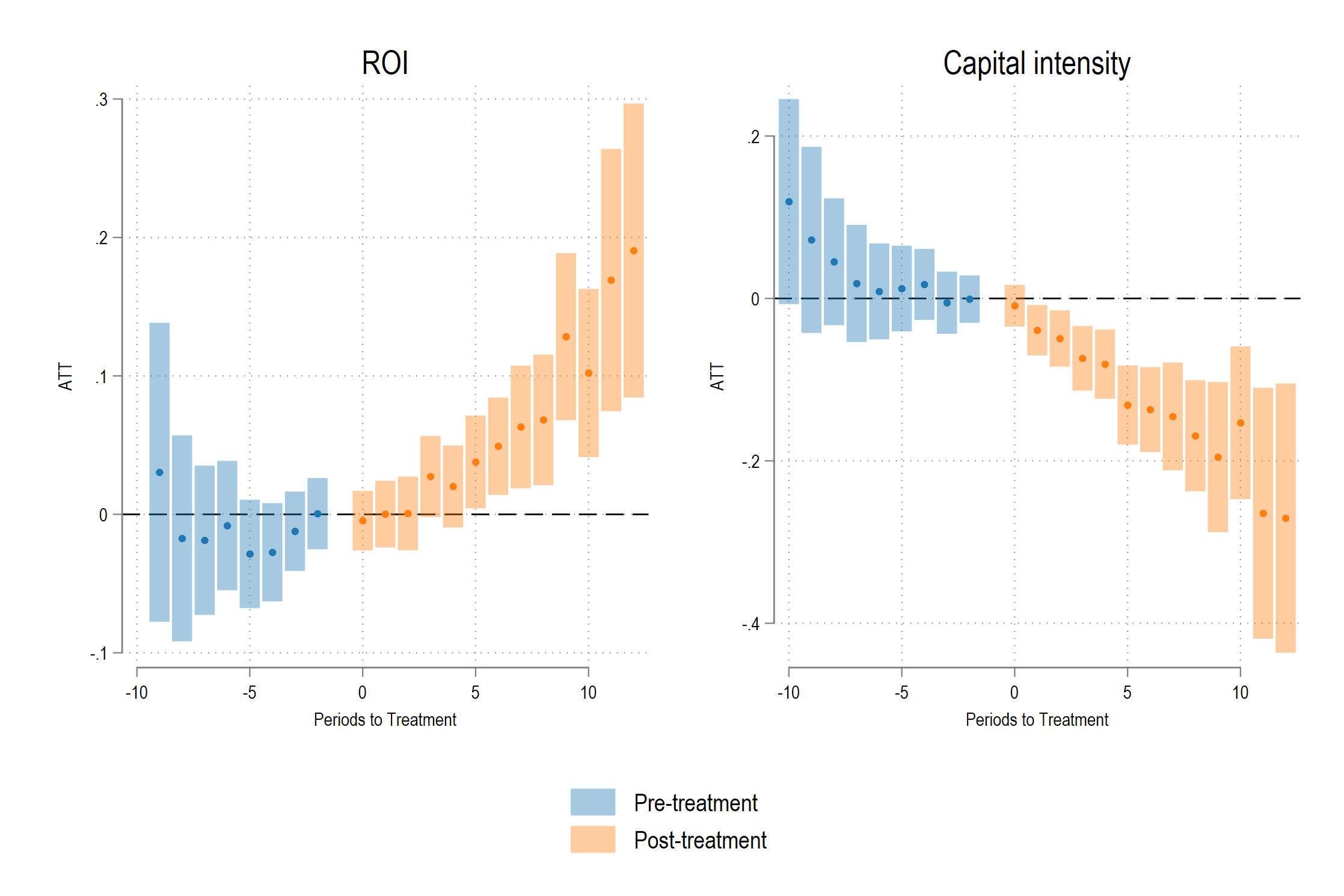Image resolution: width=1344 pixels, height=896 pixels.
Task: Select the Pre-treatment legend label
Action: point(695,803)
